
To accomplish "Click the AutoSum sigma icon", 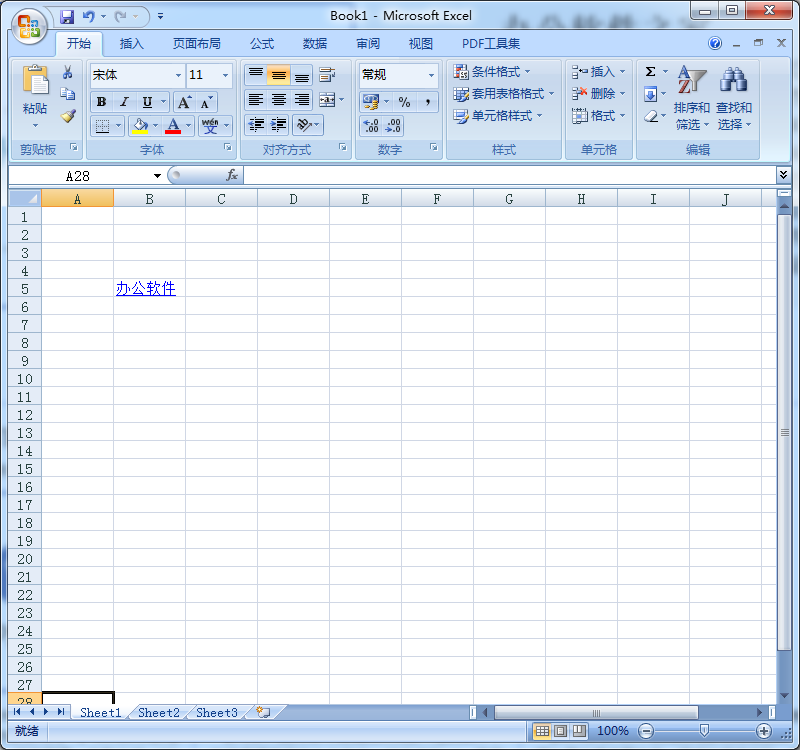I will [651, 71].
